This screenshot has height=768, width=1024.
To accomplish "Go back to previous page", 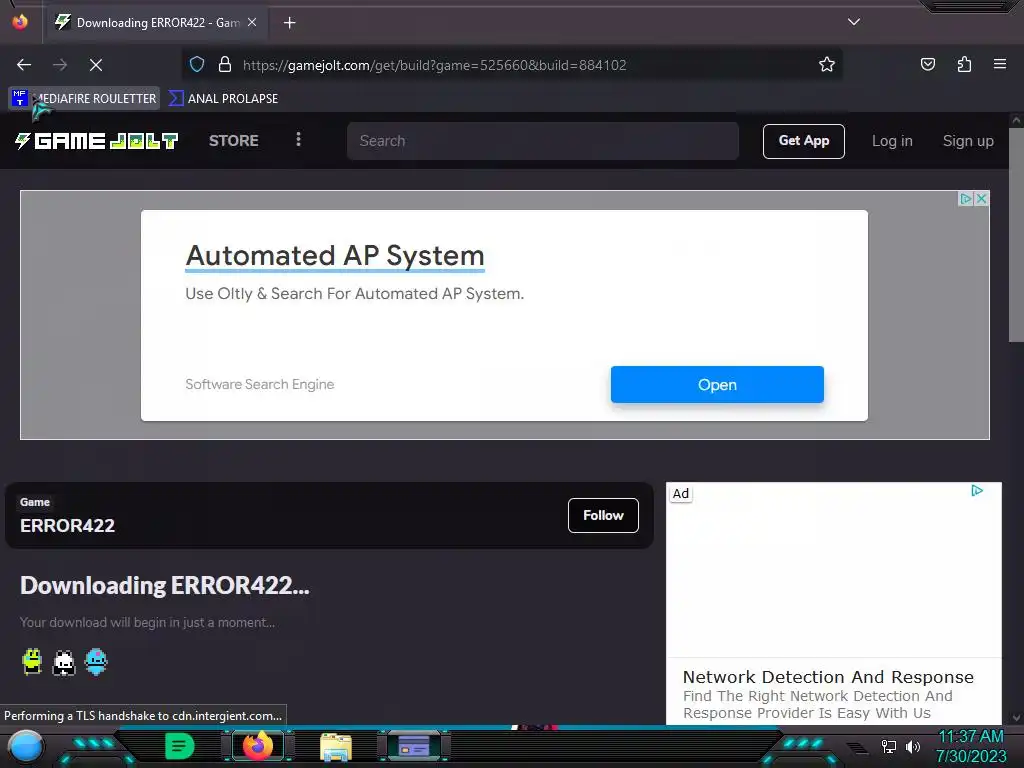I will coord(24,65).
